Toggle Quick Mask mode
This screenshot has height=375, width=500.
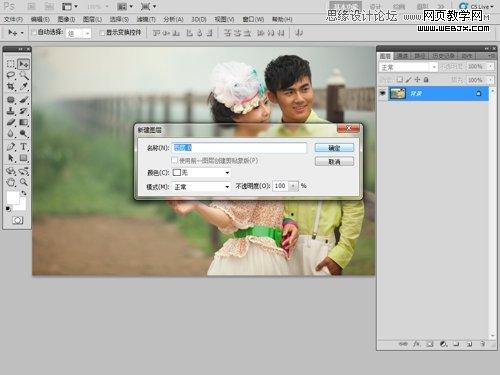coord(18,220)
